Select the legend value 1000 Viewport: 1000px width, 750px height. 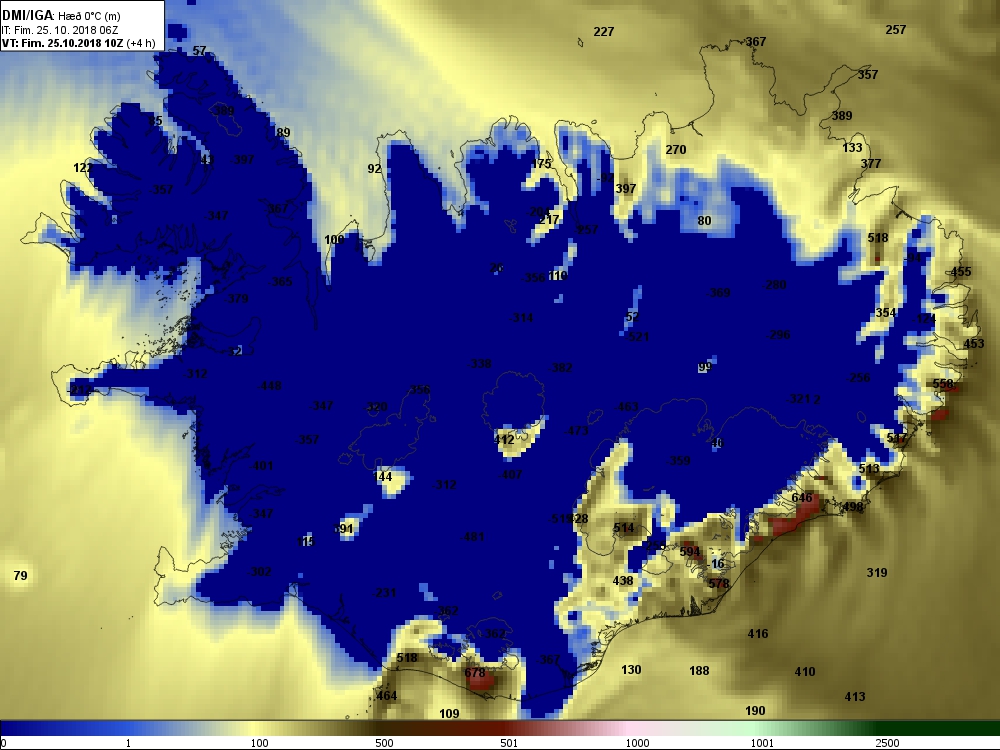637,743
